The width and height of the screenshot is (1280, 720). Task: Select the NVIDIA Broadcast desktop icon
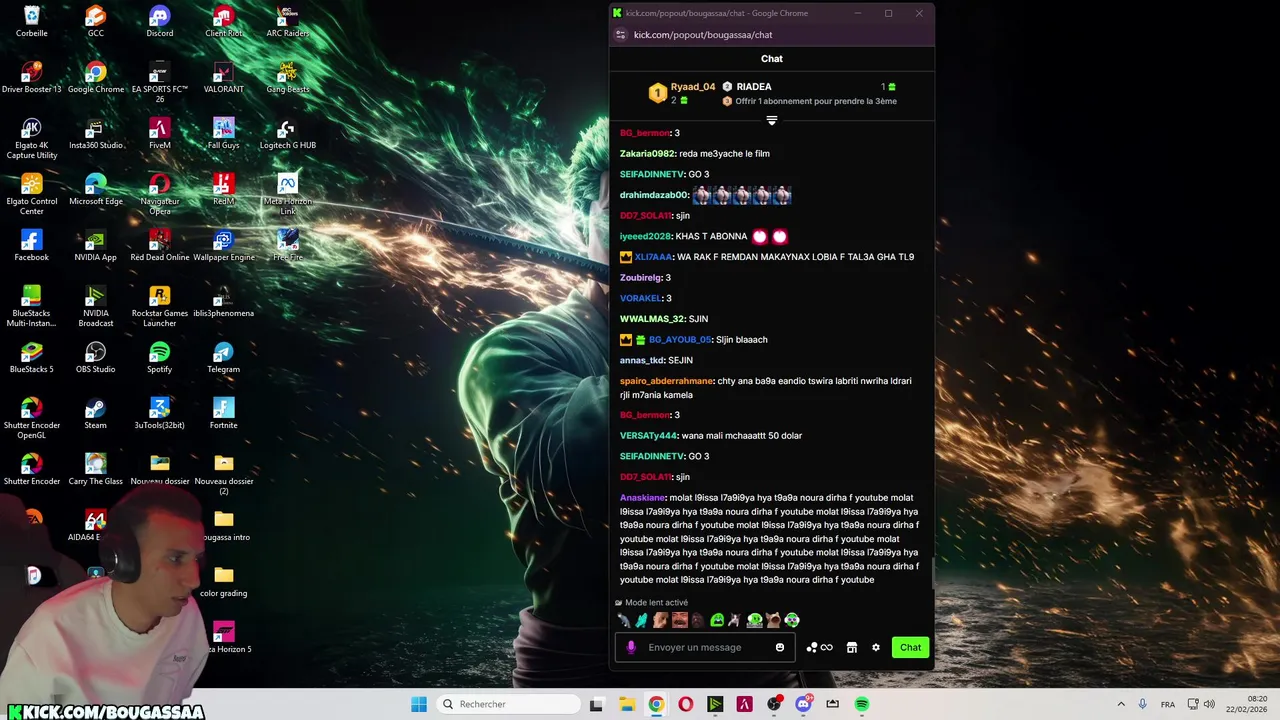click(96, 307)
